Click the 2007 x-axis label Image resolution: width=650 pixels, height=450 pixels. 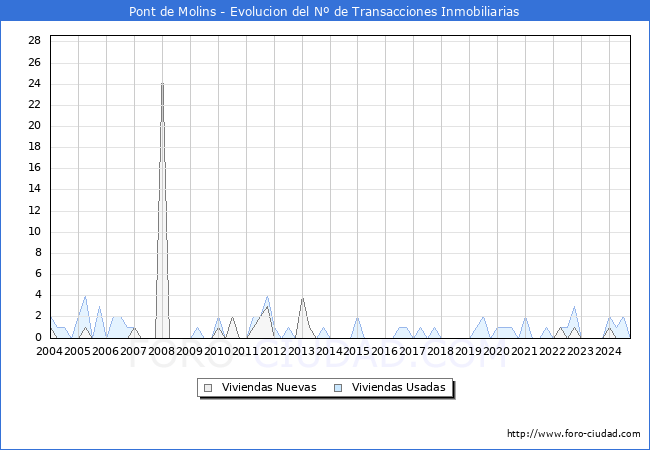pyautogui.click(x=133, y=351)
